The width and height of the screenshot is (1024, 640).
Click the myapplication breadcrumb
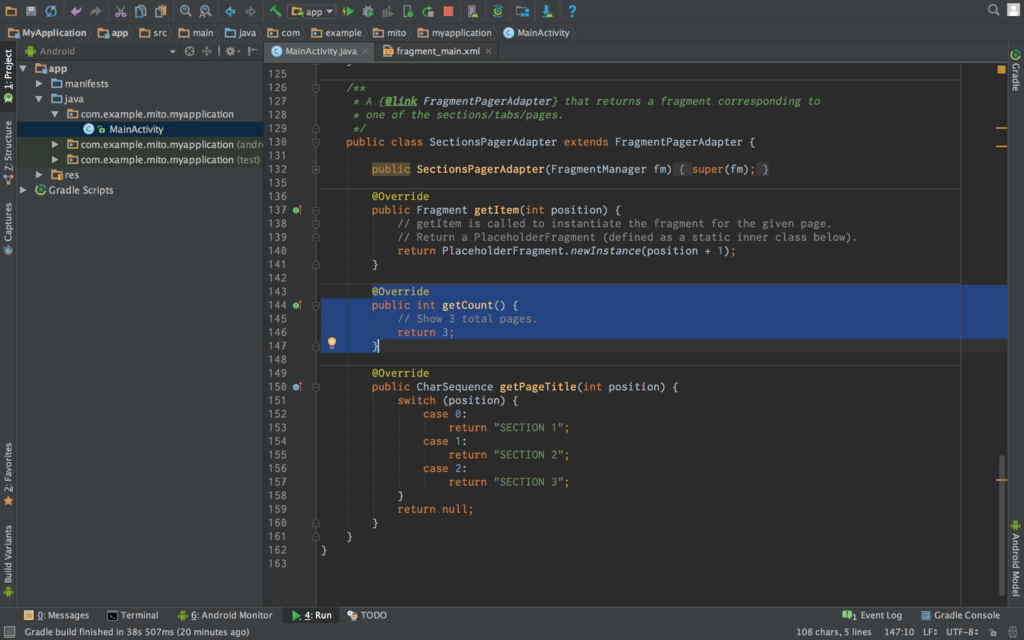click(x=455, y=33)
